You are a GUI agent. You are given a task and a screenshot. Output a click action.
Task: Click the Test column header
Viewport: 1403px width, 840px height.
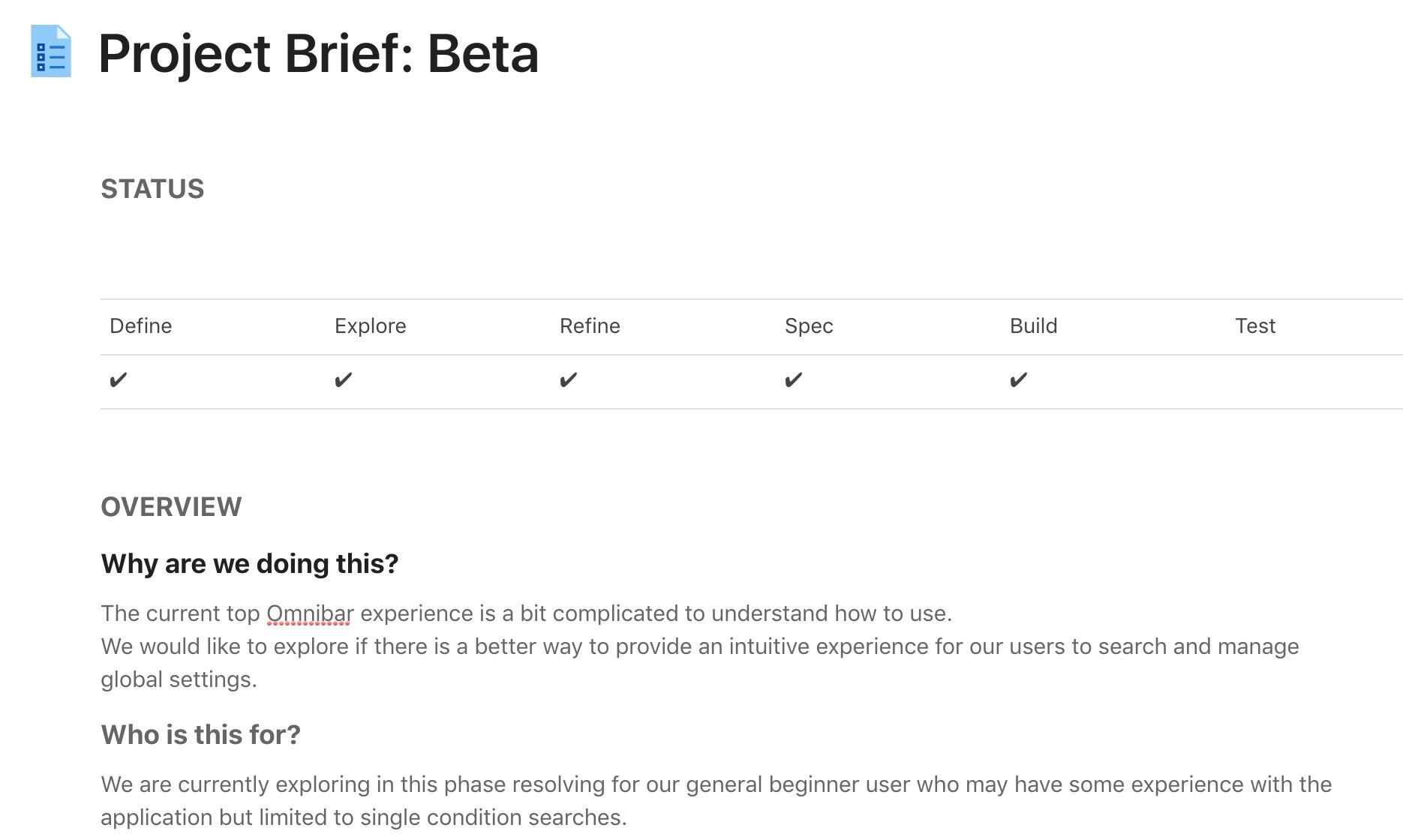click(x=1255, y=326)
